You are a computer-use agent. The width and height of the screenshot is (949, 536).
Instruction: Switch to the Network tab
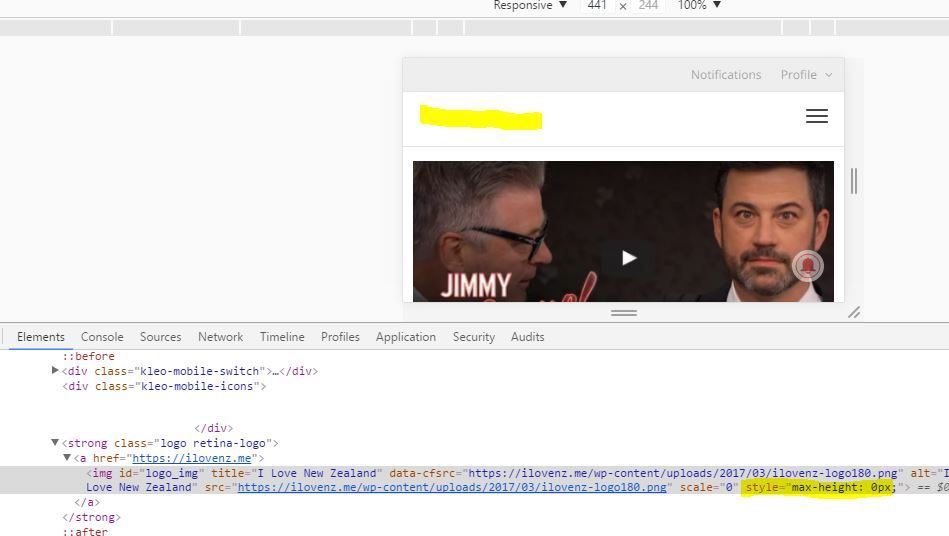[220, 337]
